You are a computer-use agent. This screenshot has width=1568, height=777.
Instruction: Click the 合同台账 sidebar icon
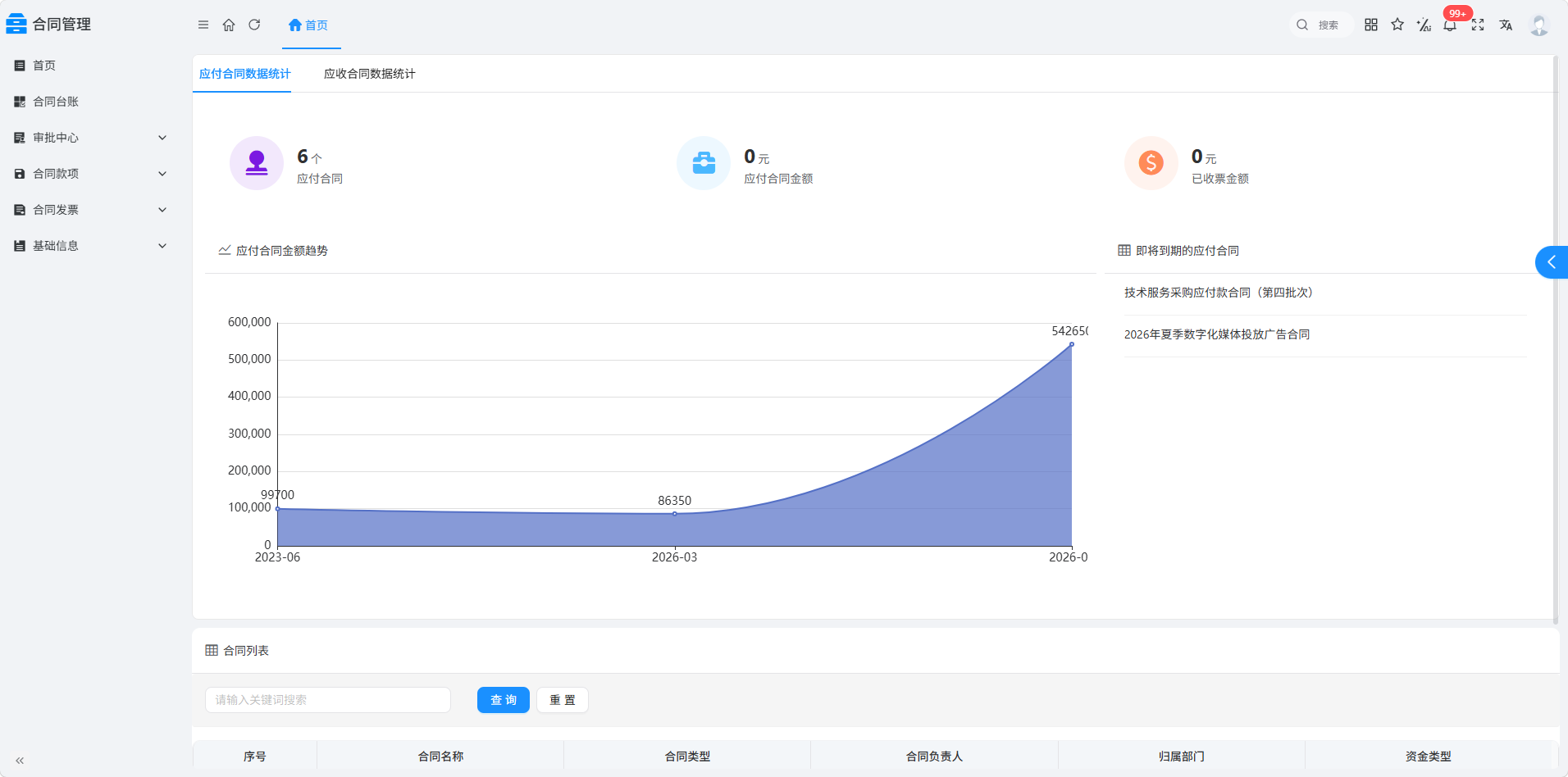pyautogui.click(x=20, y=102)
